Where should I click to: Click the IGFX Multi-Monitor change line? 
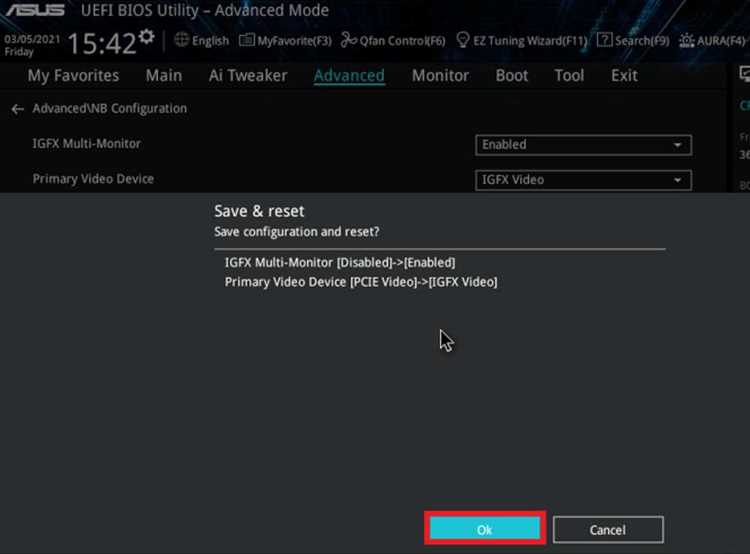(340, 263)
